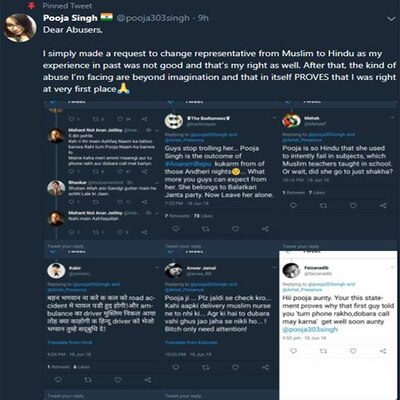Image resolution: width=400 pixels, height=400 pixels.
Task: Expand Mehak's tweet options chevron
Action: pos(392,118)
